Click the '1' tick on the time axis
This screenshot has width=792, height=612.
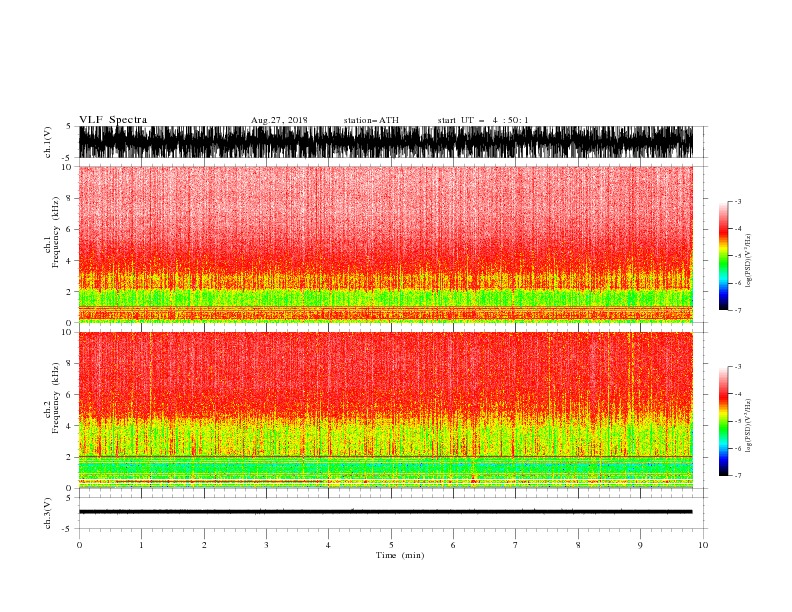coord(141,545)
